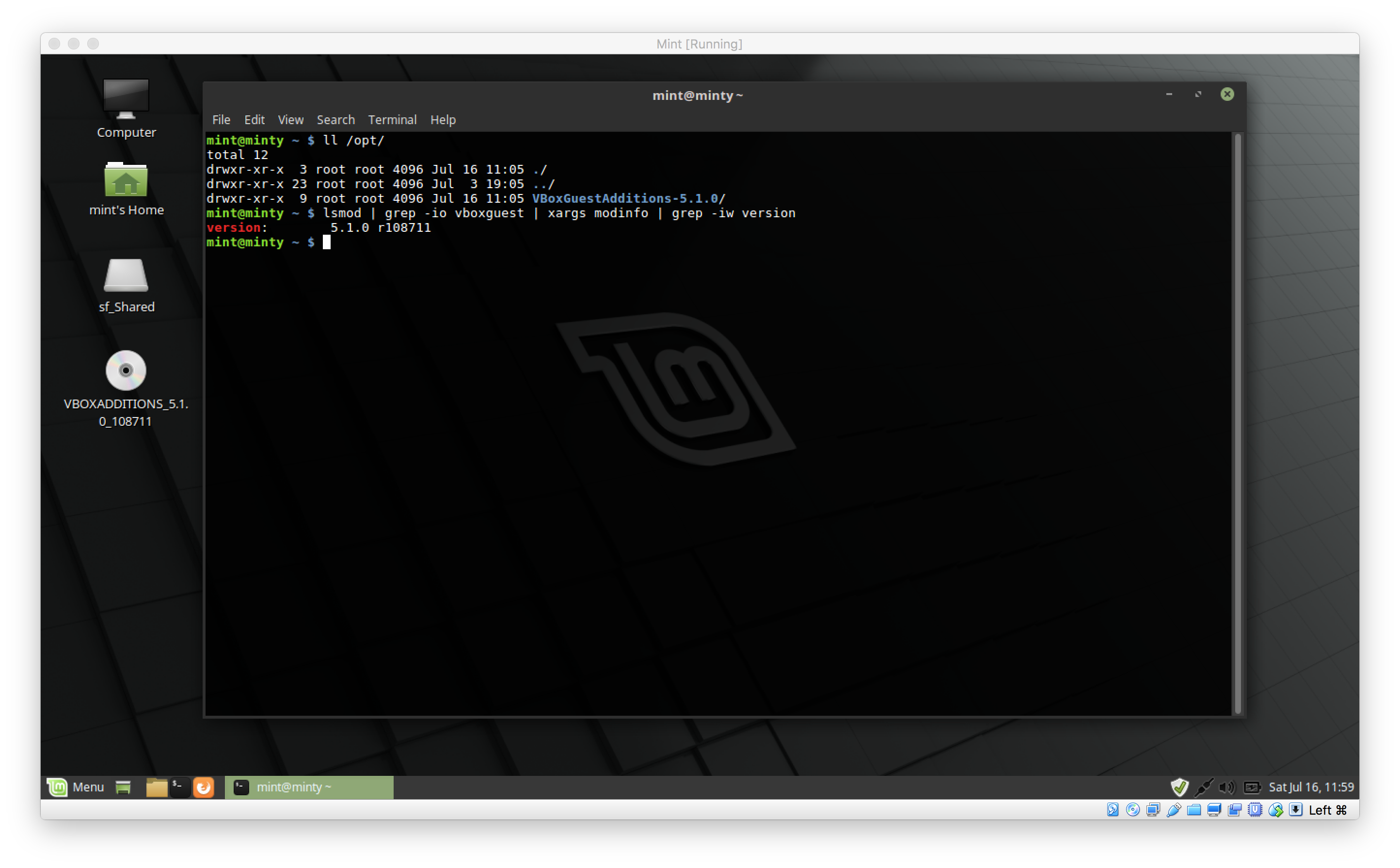
Task: Click VirtualBox display settings indicator
Action: (1214, 810)
